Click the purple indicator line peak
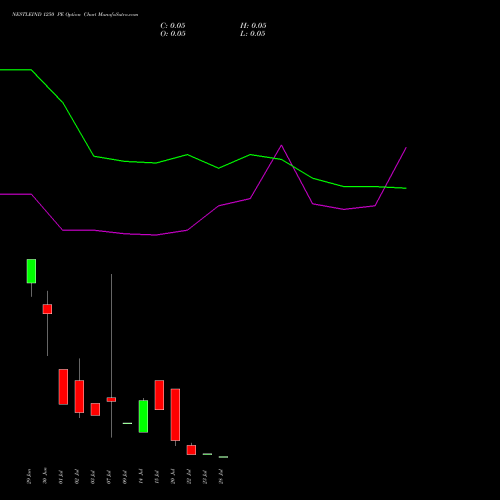500x500 pixels. (x=281, y=146)
